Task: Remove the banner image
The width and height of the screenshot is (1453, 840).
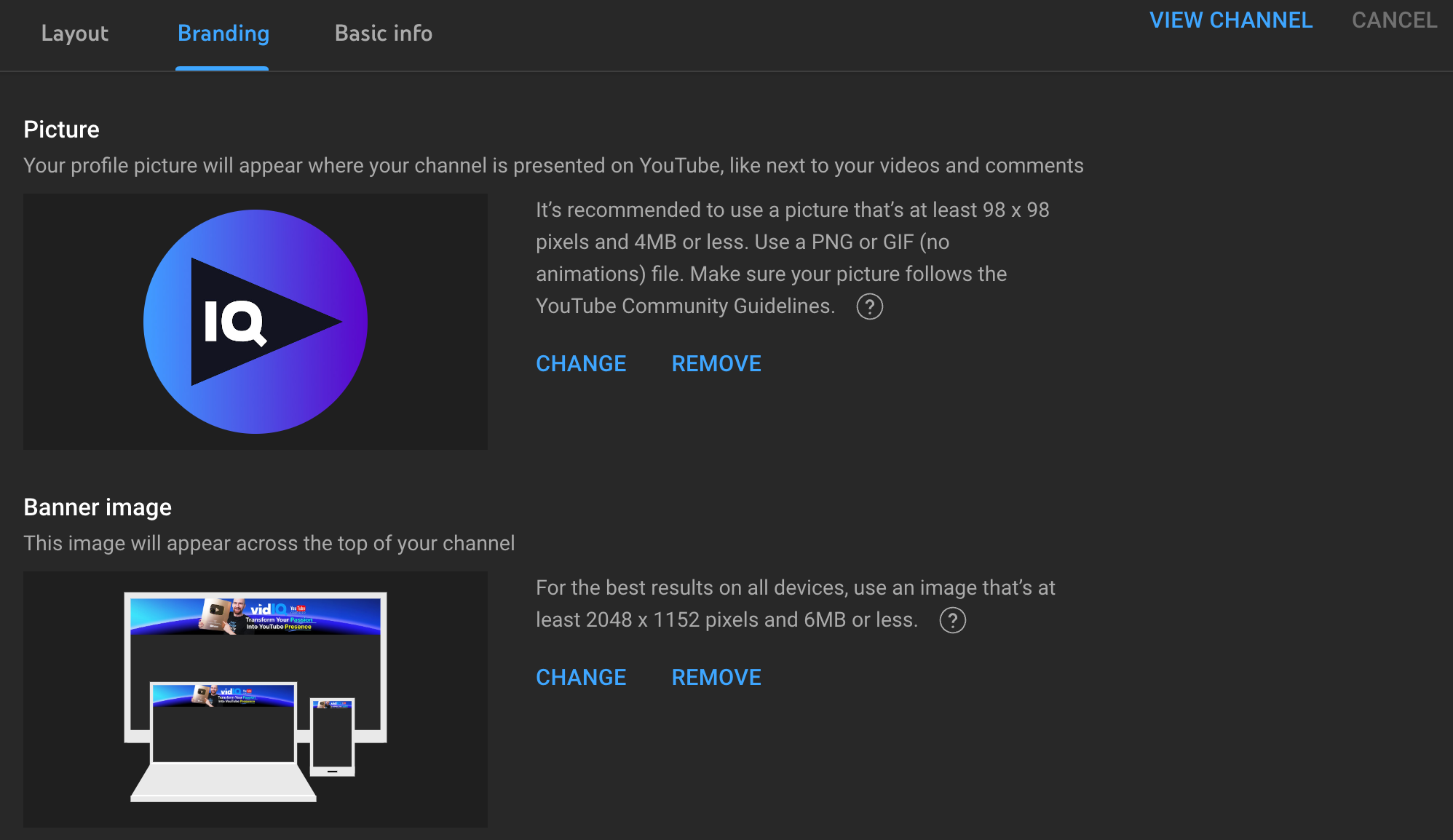Action: point(716,677)
